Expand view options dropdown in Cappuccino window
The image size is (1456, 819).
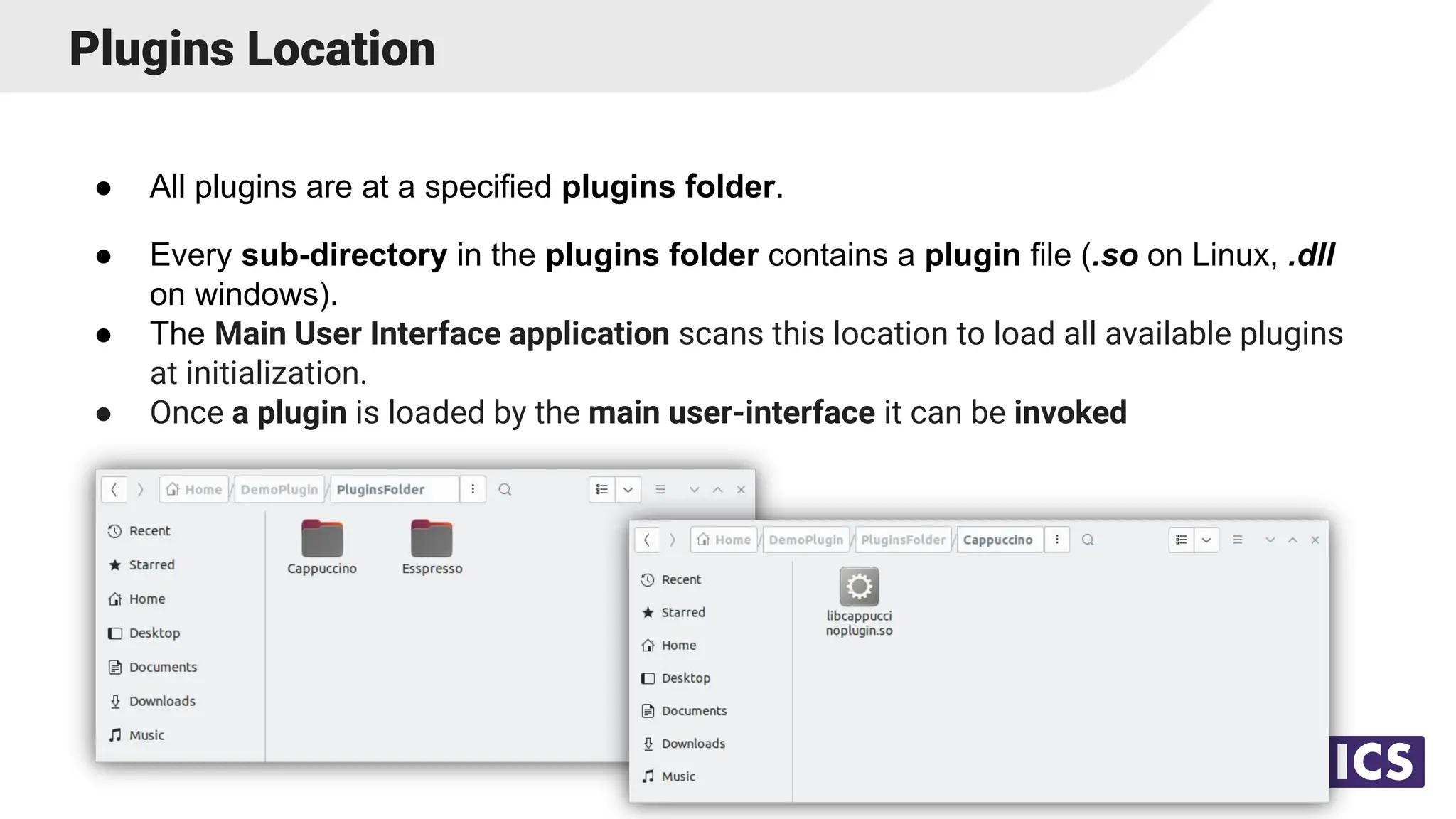(x=1206, y=540)
